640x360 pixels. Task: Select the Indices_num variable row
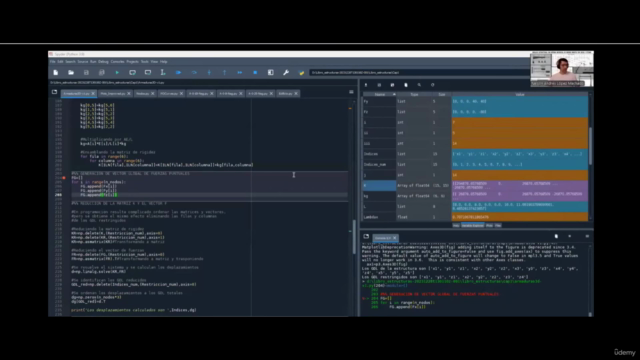point(476,164)
